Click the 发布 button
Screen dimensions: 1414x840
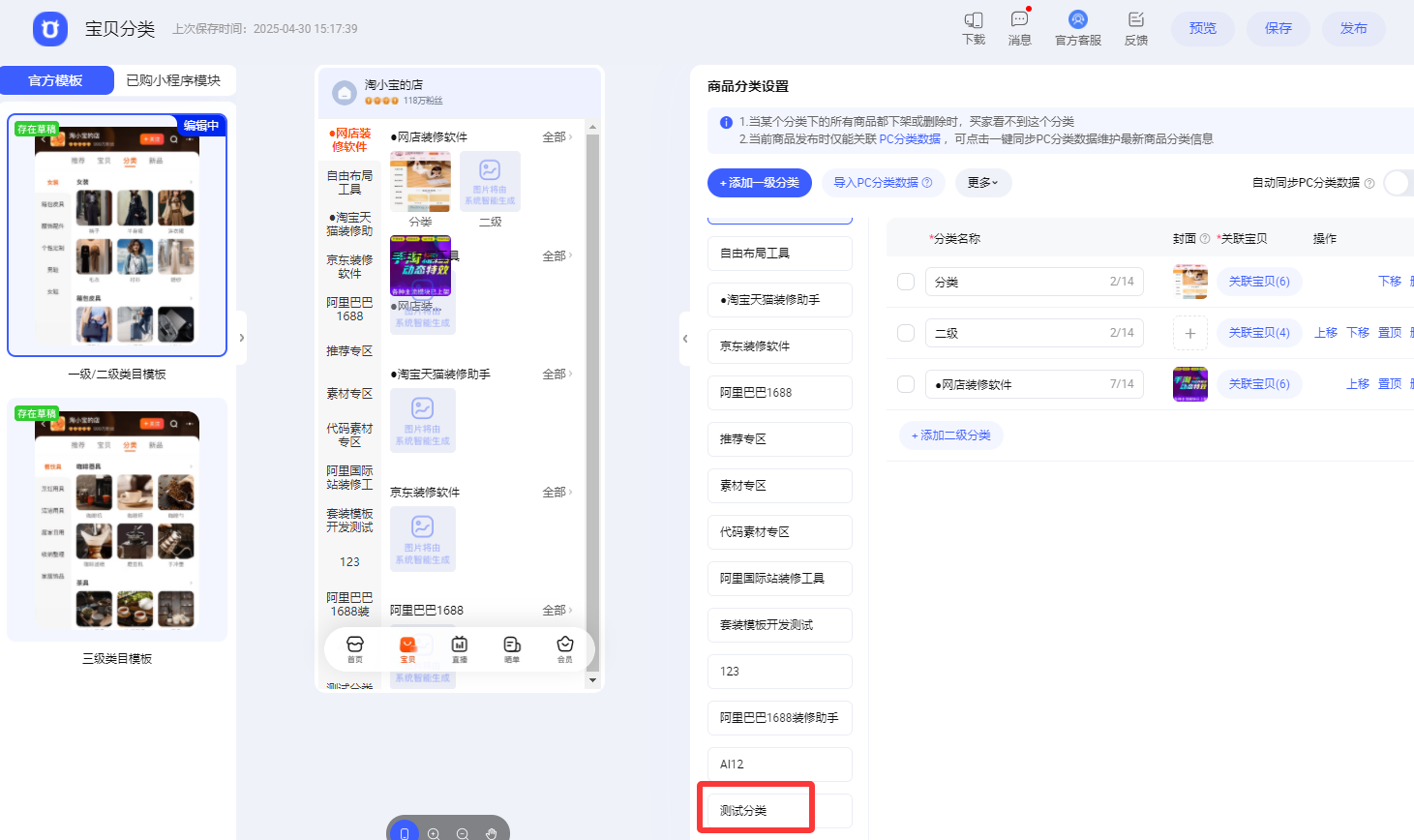1354,29
